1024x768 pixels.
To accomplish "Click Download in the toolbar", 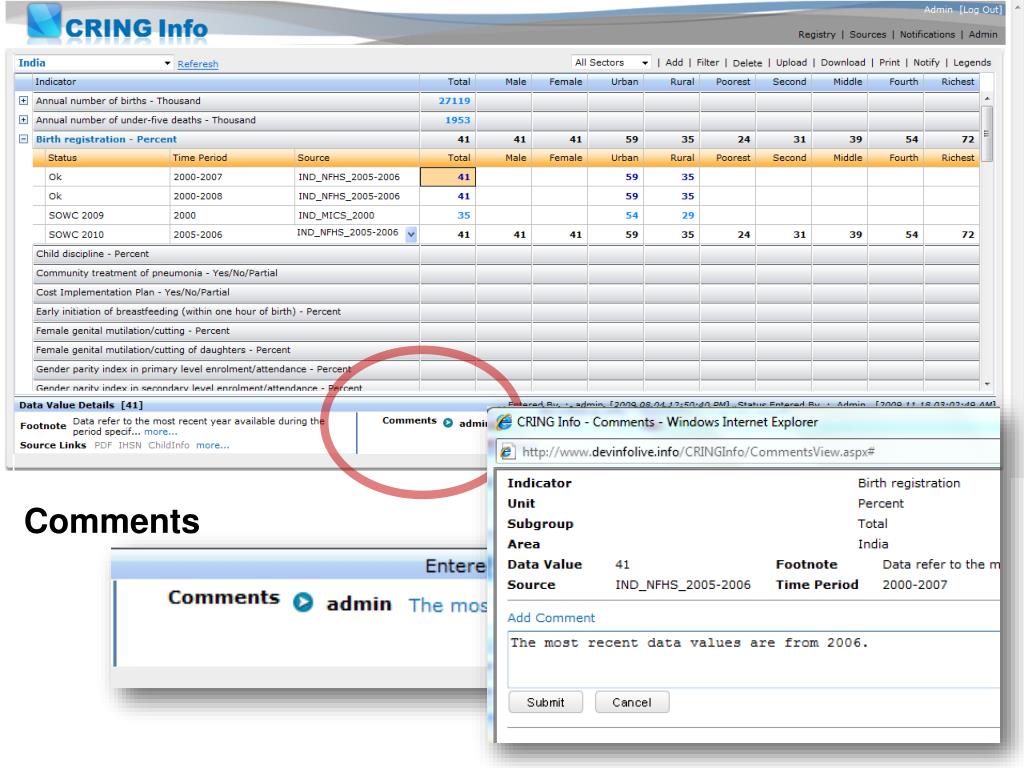I will [x=842, y=63].
